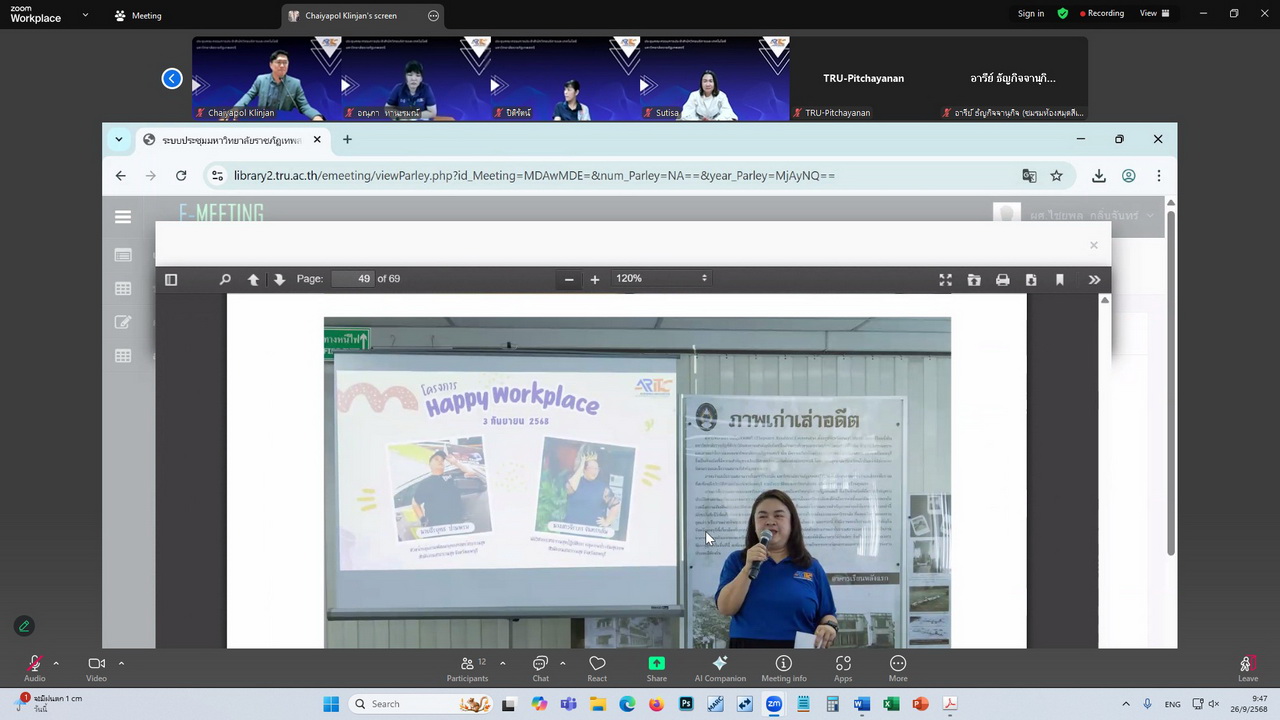1280x720 pixels.
Task: Bookmark this page with the star
Action: [1056, 176]
